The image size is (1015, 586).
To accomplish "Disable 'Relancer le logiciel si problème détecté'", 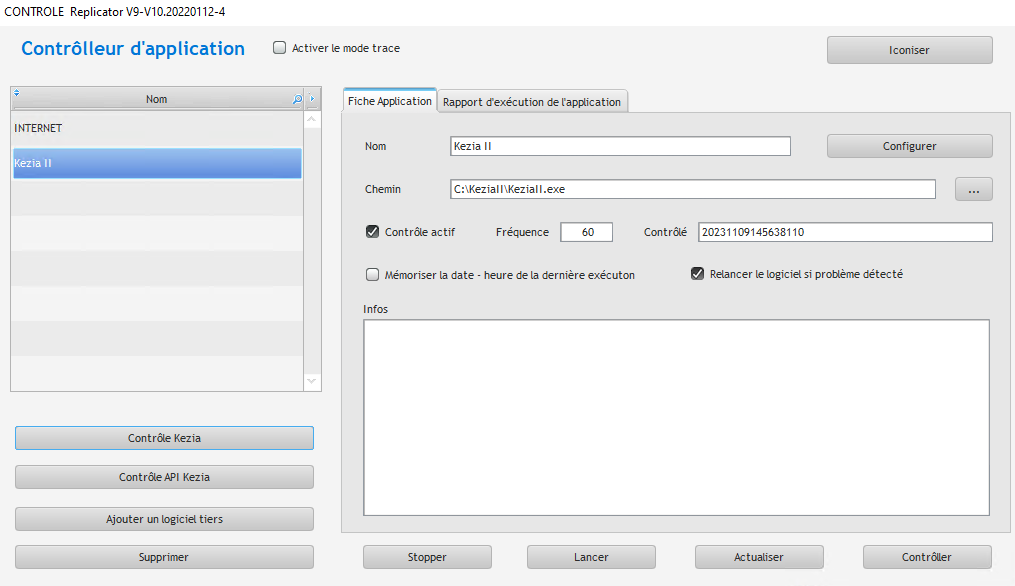I will pos(698,274).
